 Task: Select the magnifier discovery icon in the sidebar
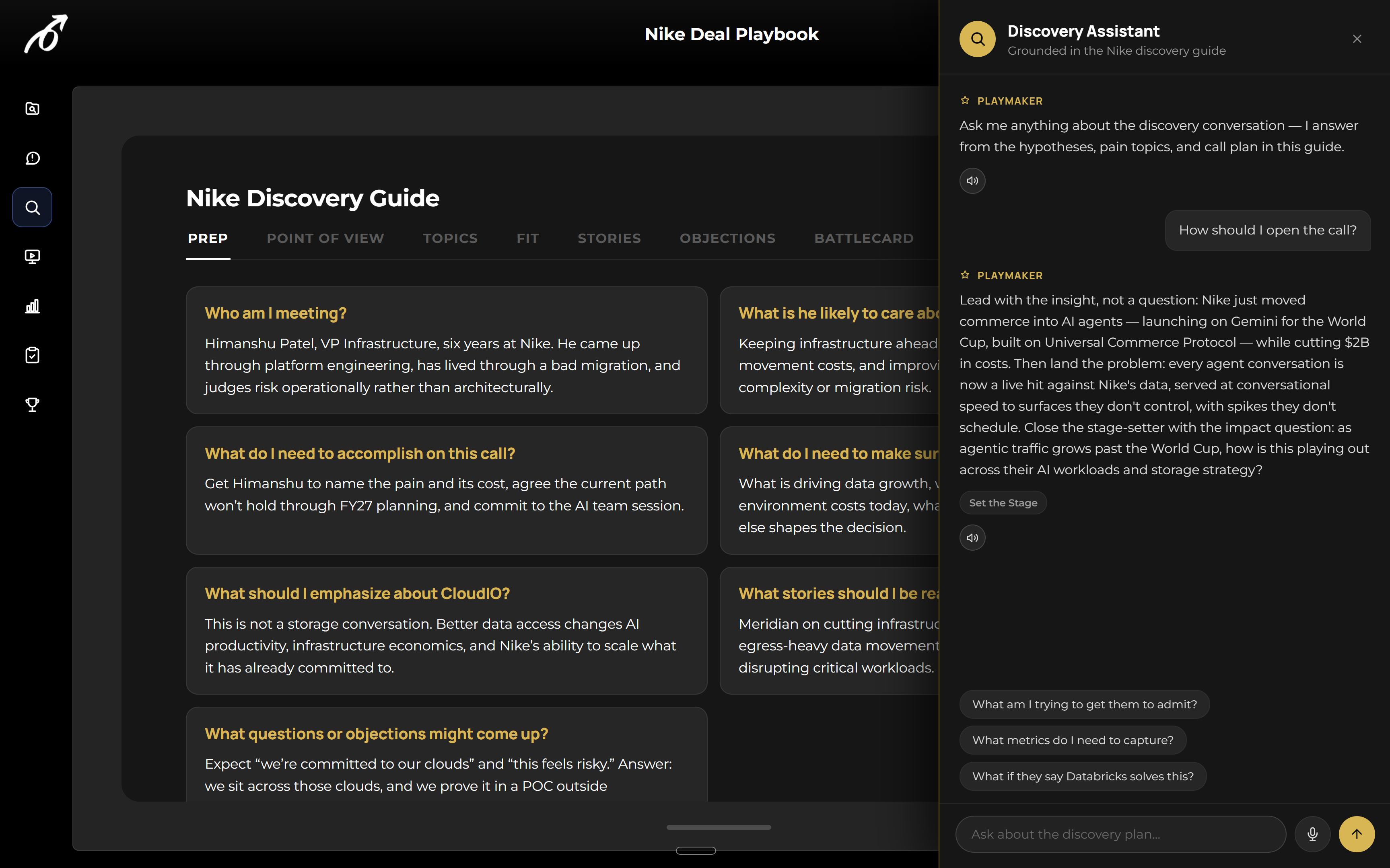pyautogui.click(x=32, y=207)
